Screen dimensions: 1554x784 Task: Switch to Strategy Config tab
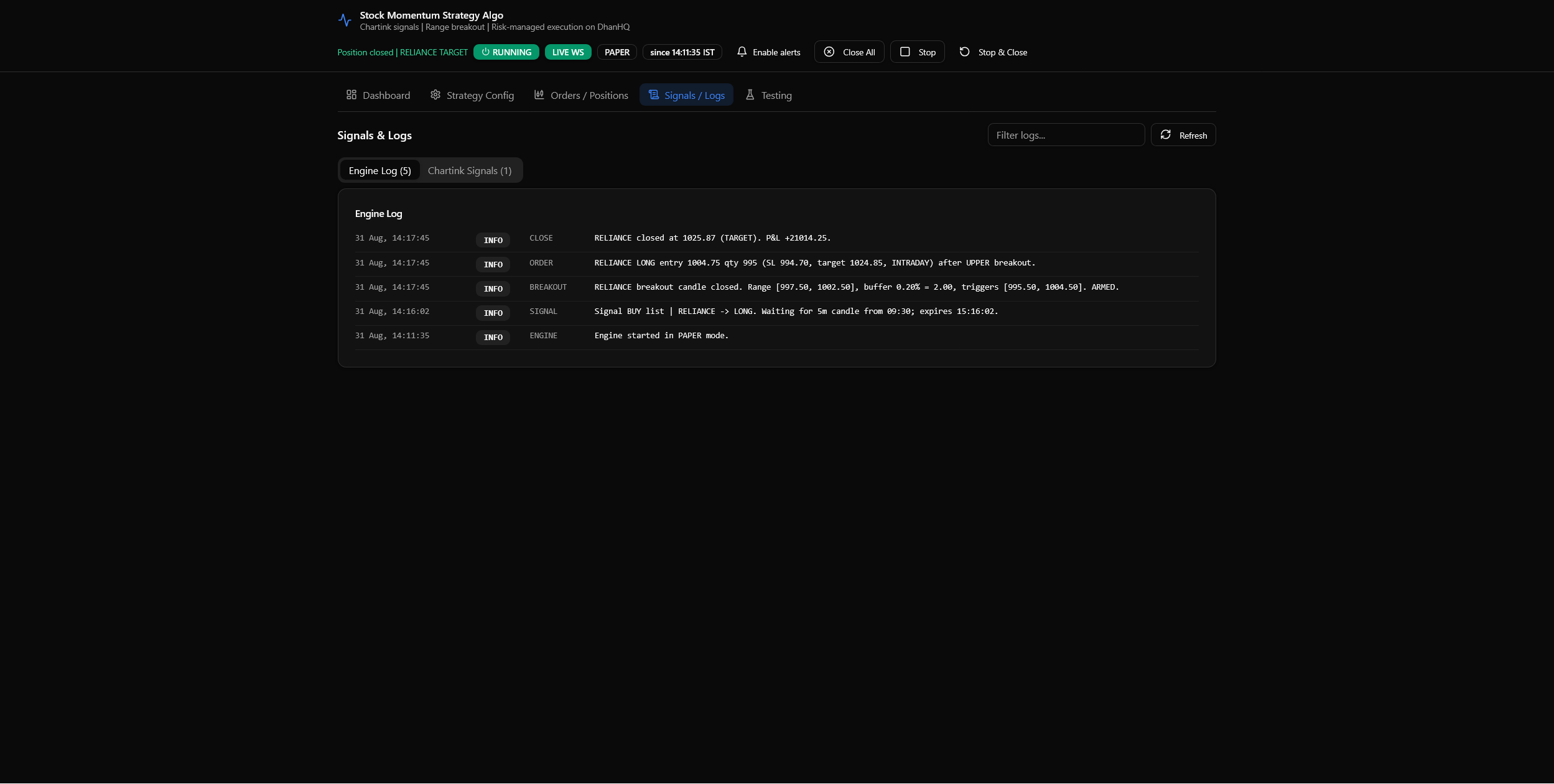pos(472,95)
